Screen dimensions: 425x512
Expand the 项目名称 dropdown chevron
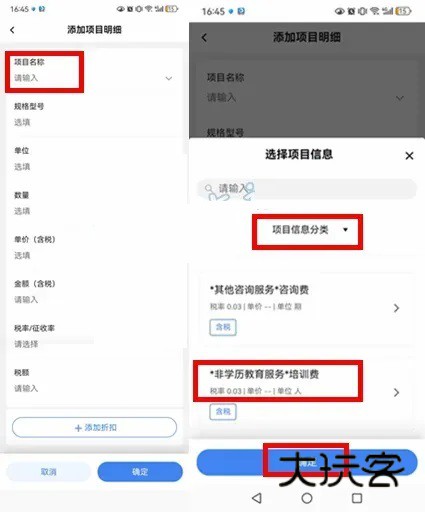pos(169,79)
